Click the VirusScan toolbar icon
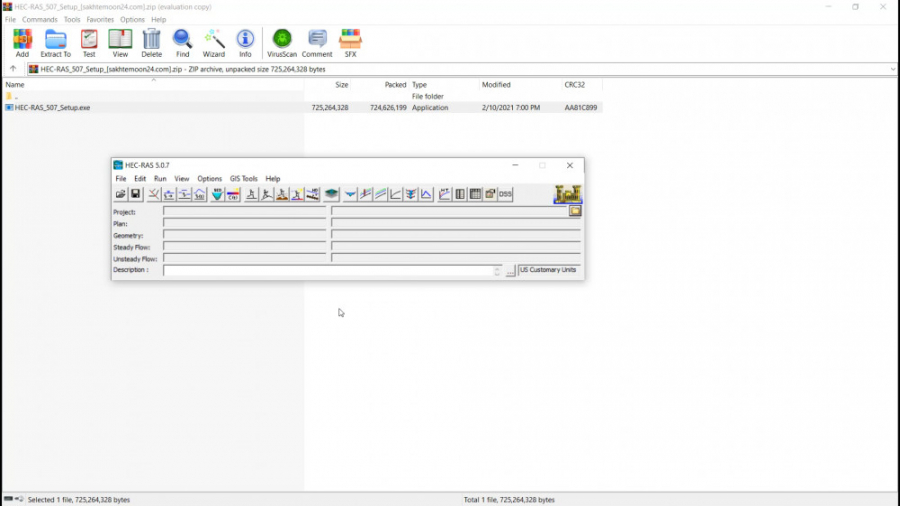Image resolution: width=900 pixels, height=506 pixels. tap(282, 42)
